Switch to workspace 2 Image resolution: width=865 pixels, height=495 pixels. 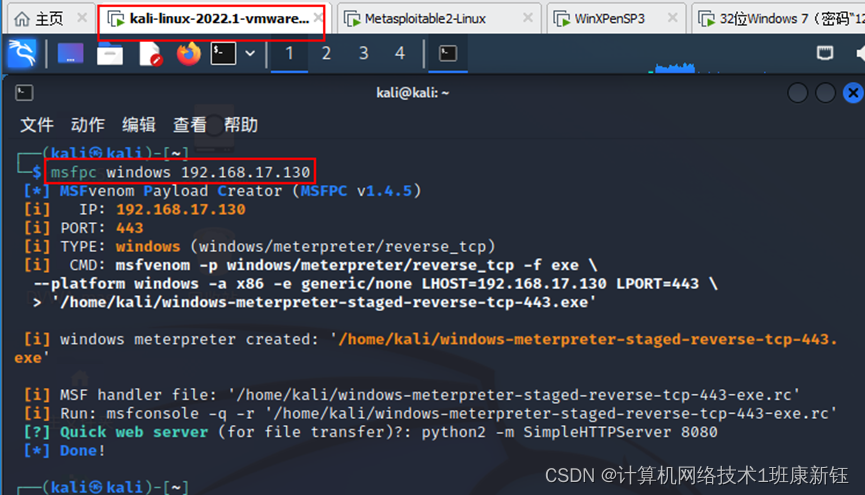coord(326,54)
